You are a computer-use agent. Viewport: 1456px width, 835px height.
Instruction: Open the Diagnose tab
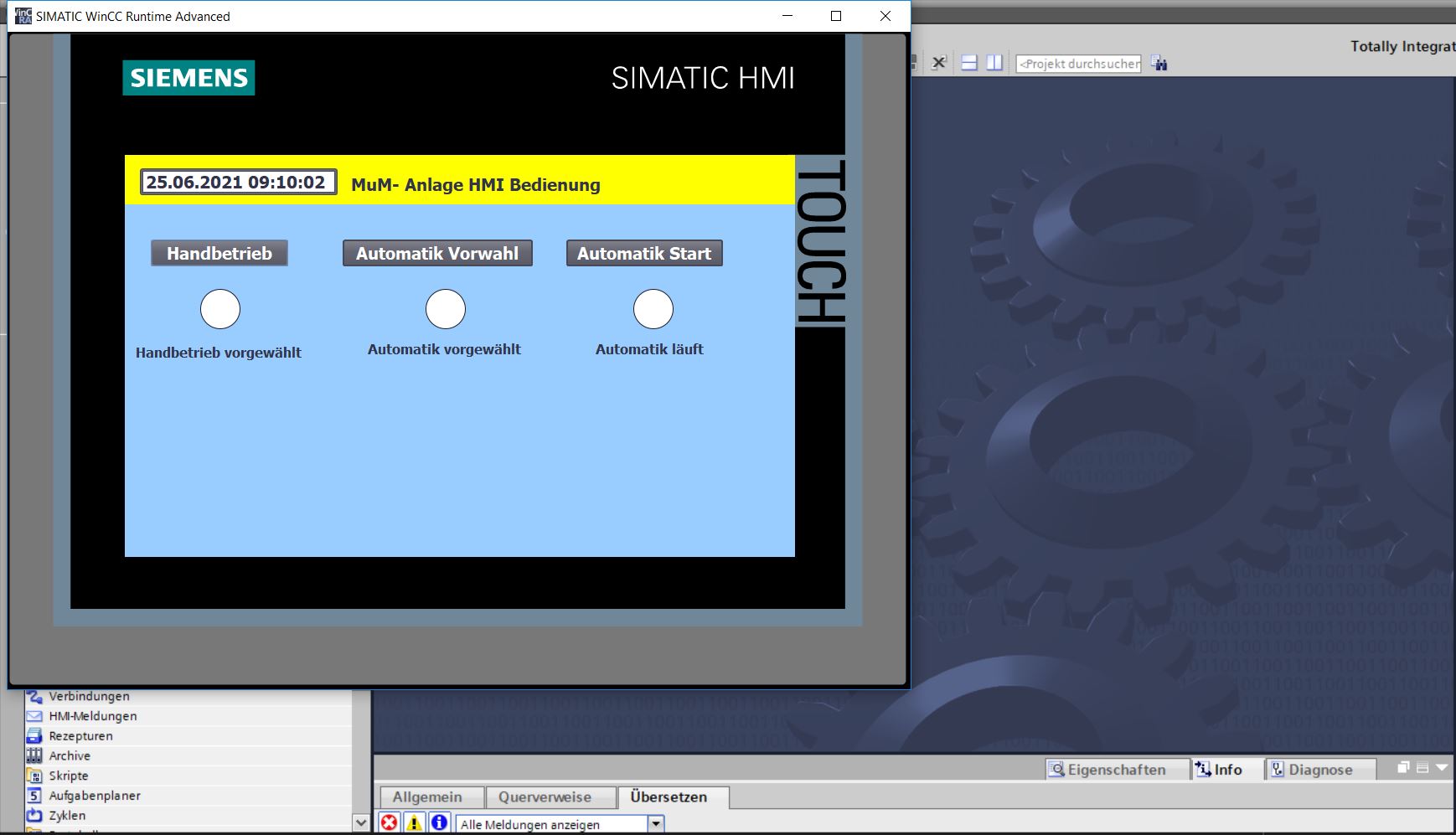(1319, 770)
